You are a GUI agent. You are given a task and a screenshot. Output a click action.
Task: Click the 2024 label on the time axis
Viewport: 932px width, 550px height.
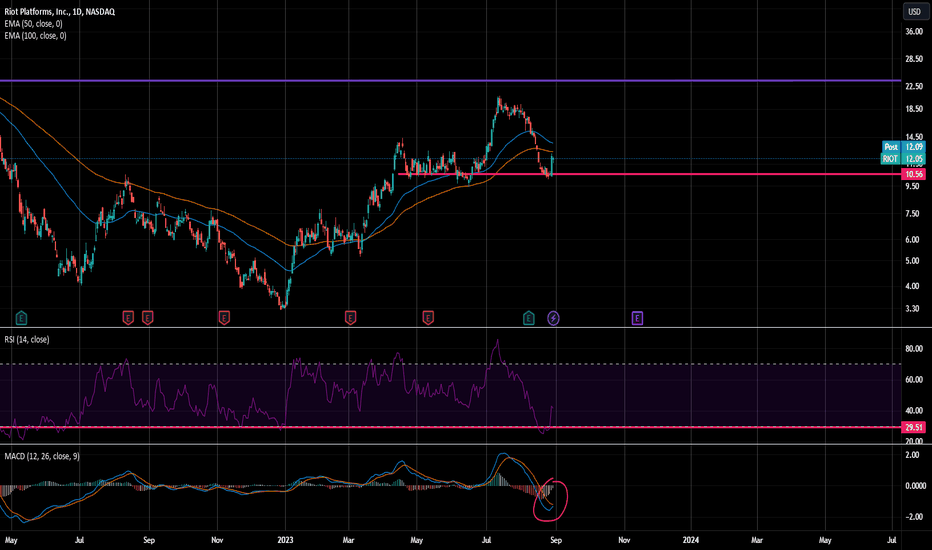pyautogui.click(x=691, y=540)
